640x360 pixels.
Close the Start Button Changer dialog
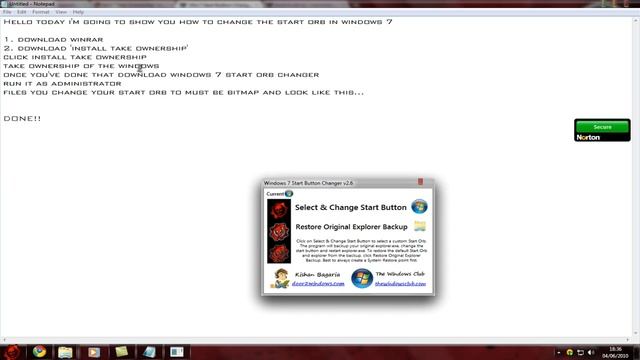420,182
